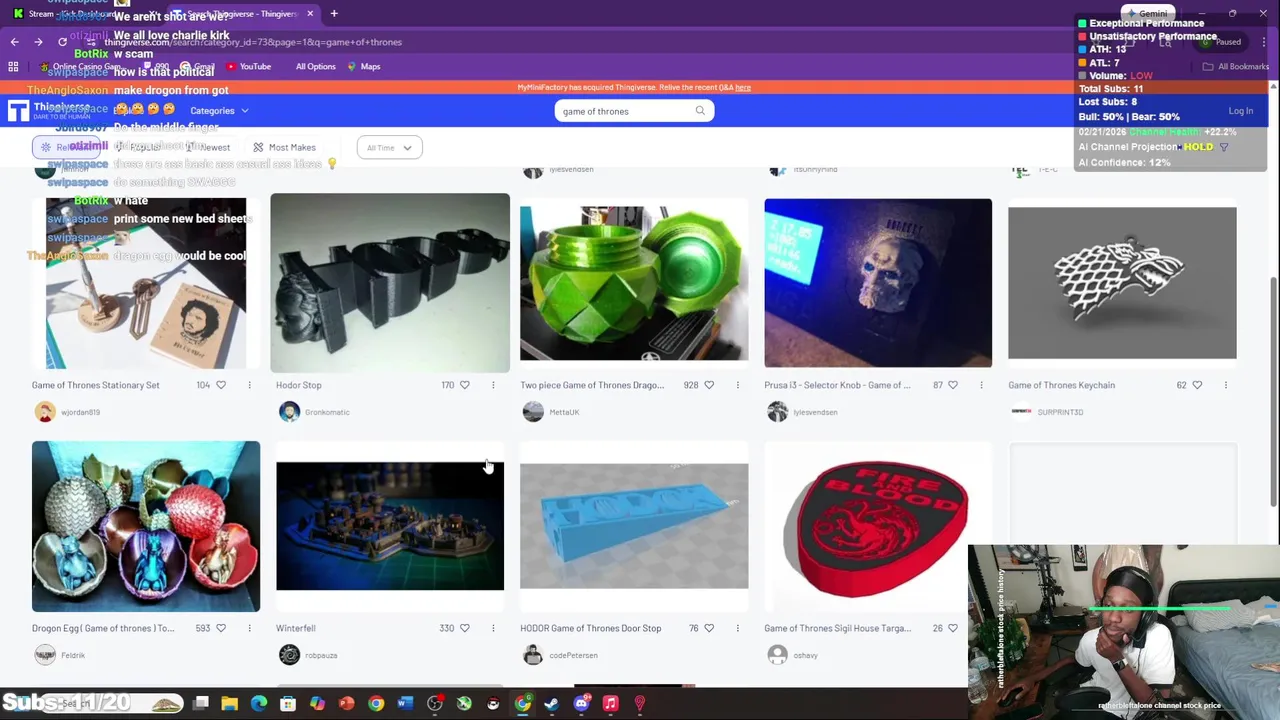Open more options for Hodor Stop
This screenshot has width=1280, height=720.
(x=493, y=385)
